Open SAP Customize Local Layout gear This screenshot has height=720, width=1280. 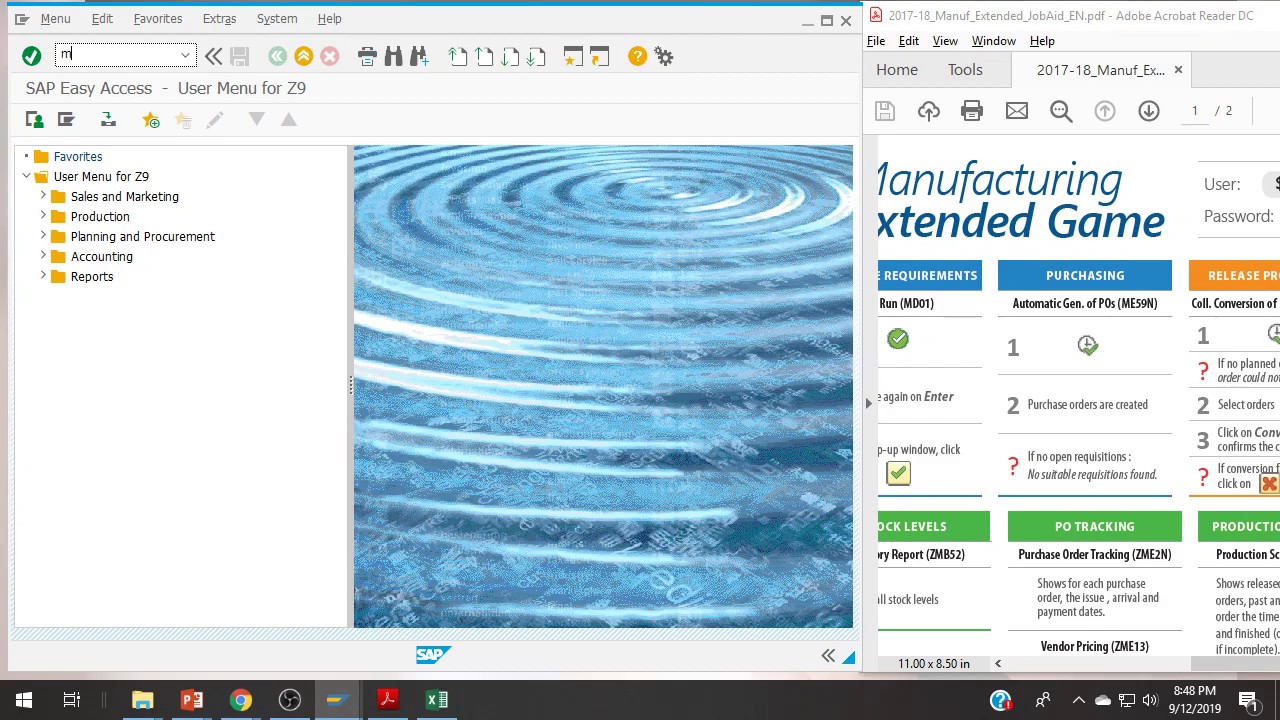coord(664,57)
